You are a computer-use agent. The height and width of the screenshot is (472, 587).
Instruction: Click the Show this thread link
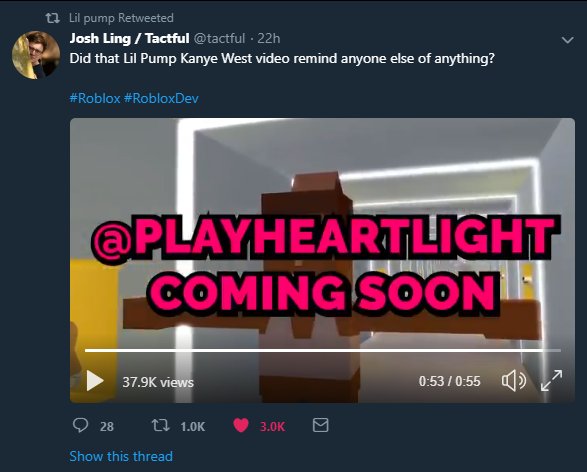pos(121,456)
